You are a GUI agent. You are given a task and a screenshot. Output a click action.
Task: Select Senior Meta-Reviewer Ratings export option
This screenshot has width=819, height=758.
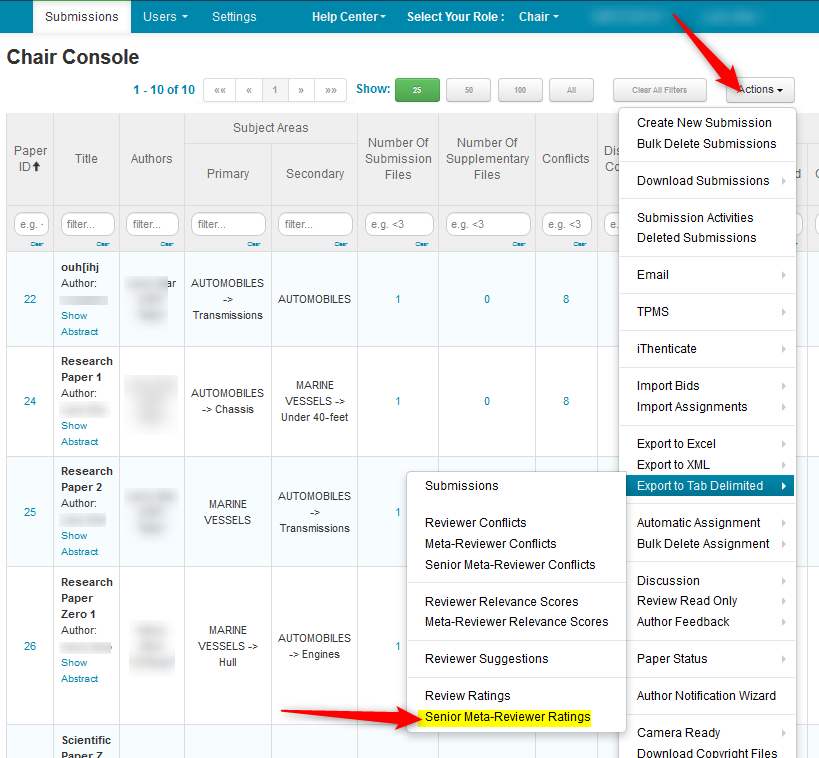[507, 717]
